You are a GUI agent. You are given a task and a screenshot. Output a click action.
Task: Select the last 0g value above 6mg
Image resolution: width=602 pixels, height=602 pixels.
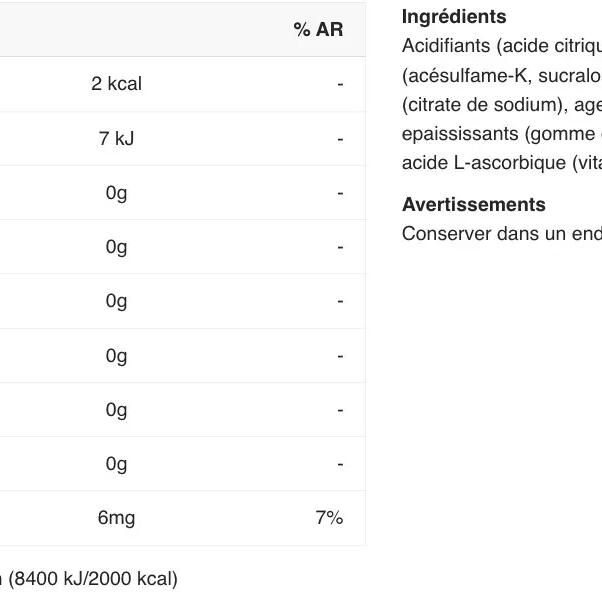(116, 464)
